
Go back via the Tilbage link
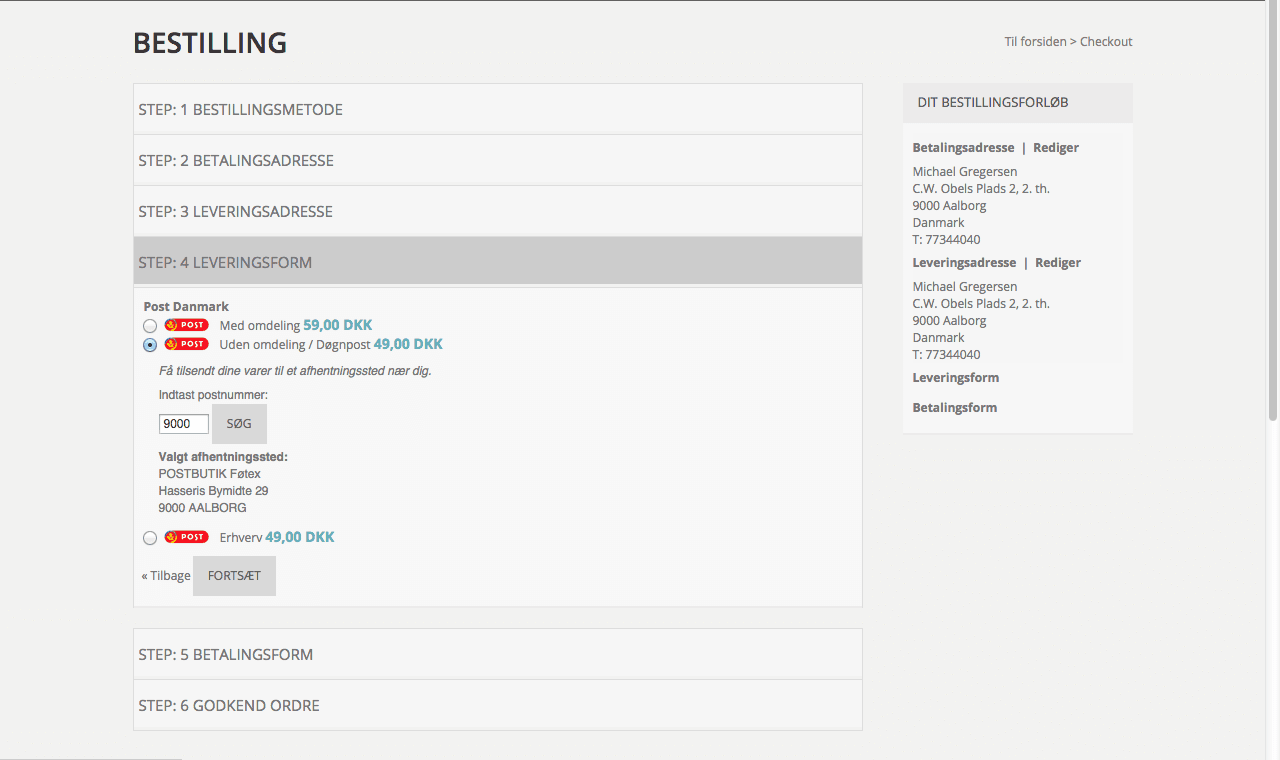click(166, 576)
